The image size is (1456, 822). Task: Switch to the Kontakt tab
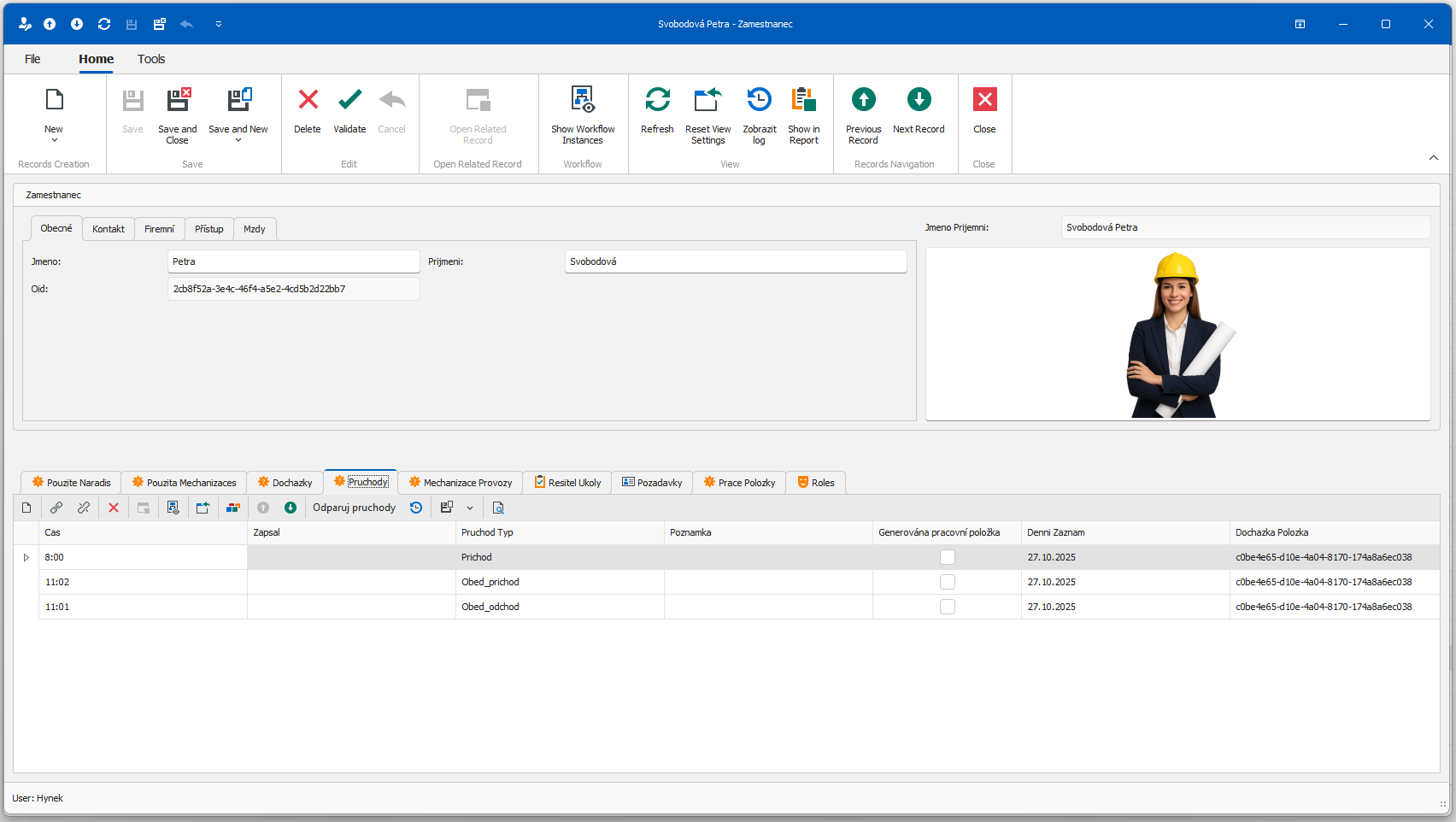109,229
